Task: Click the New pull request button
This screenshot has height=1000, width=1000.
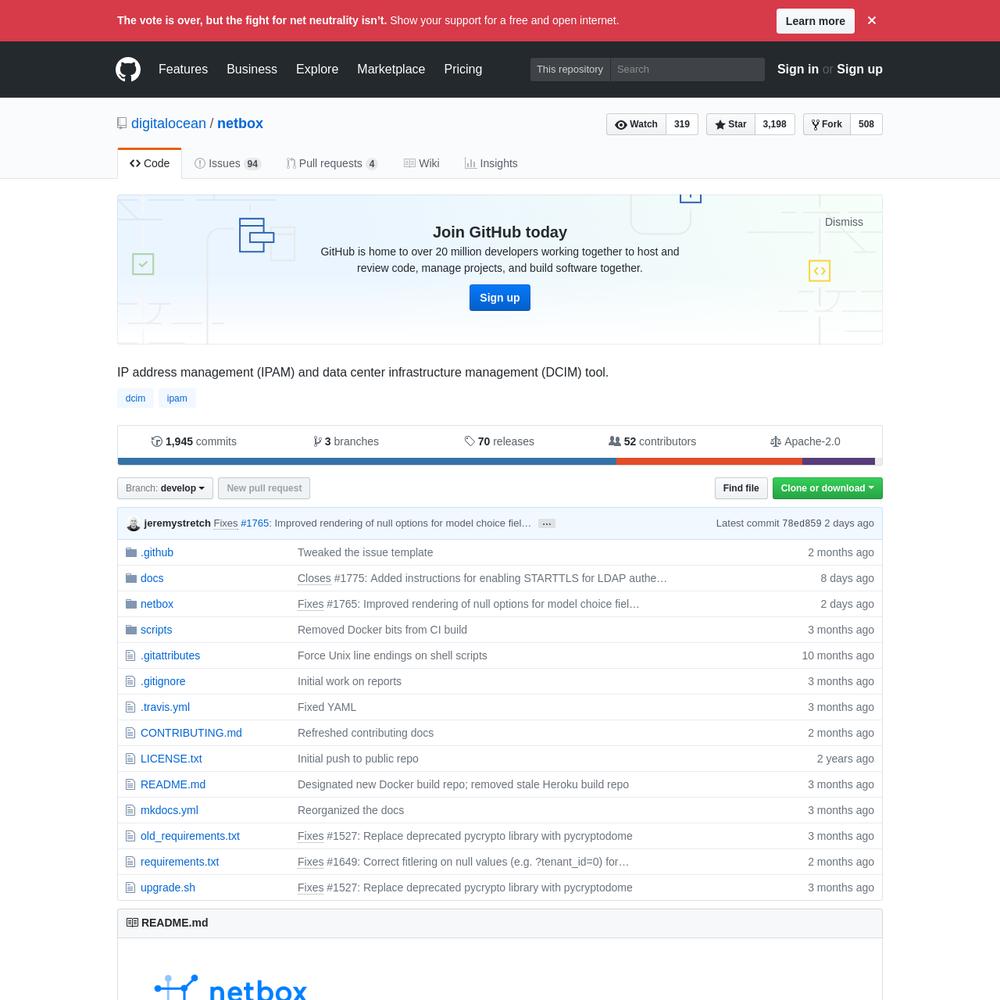Action: click(264, 489)
